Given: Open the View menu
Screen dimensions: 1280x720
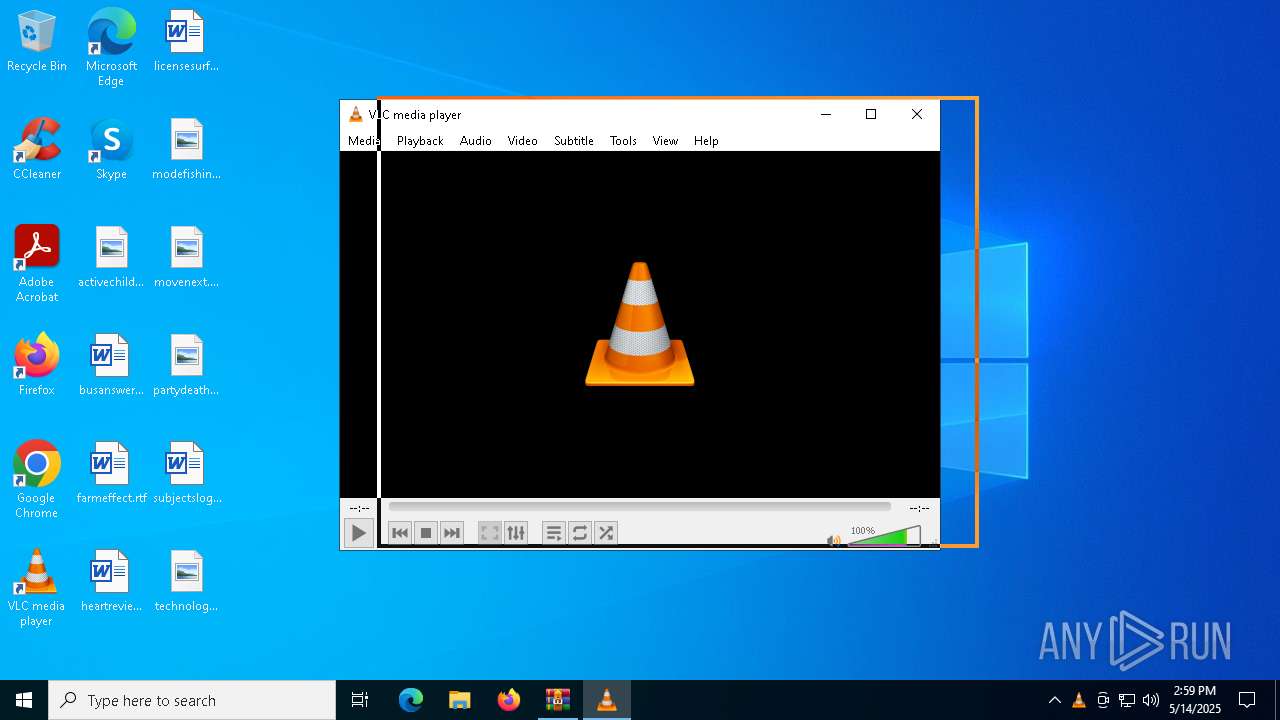Looking at the screenshot, I should (665, 141).
